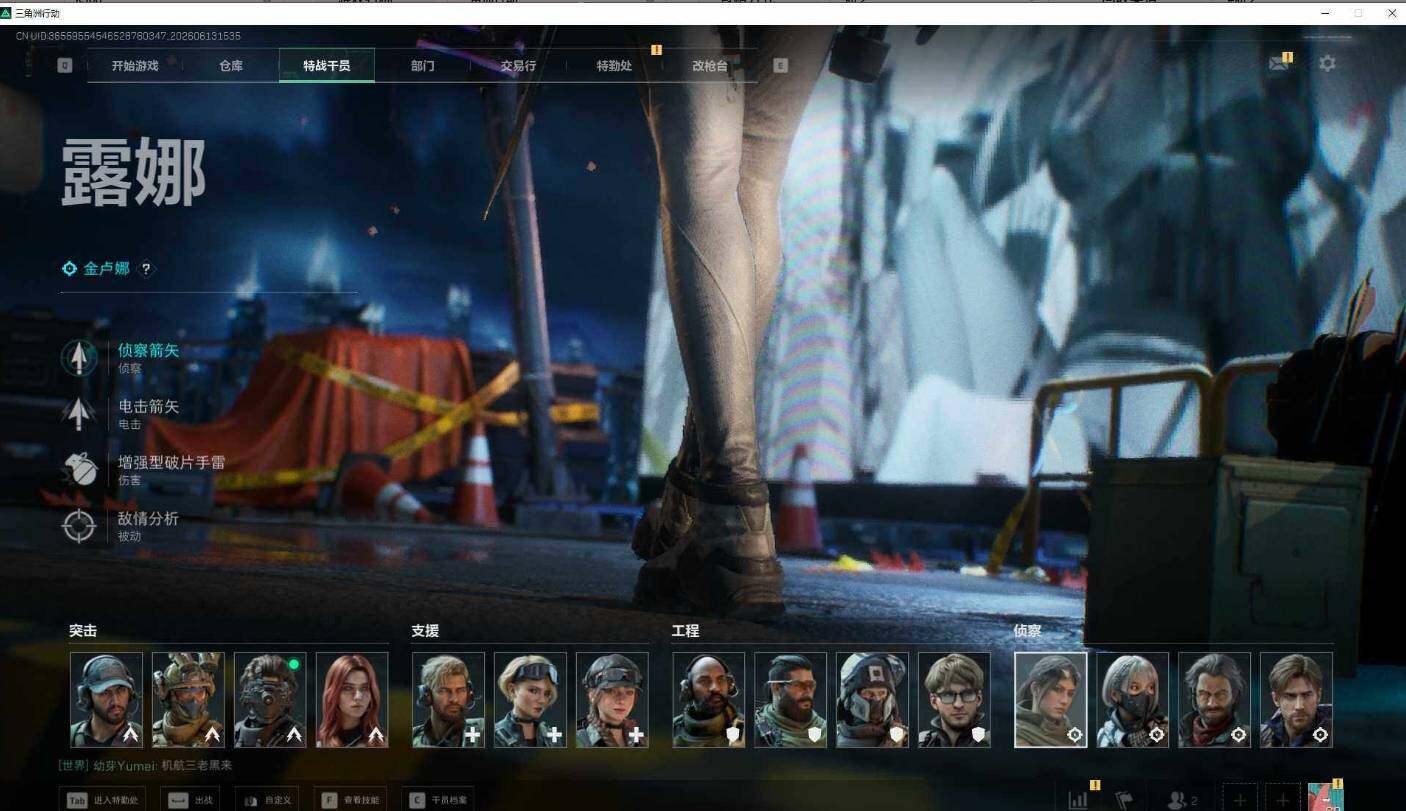The width and height of the screenshot is (1406, 811).
Task: Open the [世界] chat message line
Action: pyautogui.click(x=146, y=766)
